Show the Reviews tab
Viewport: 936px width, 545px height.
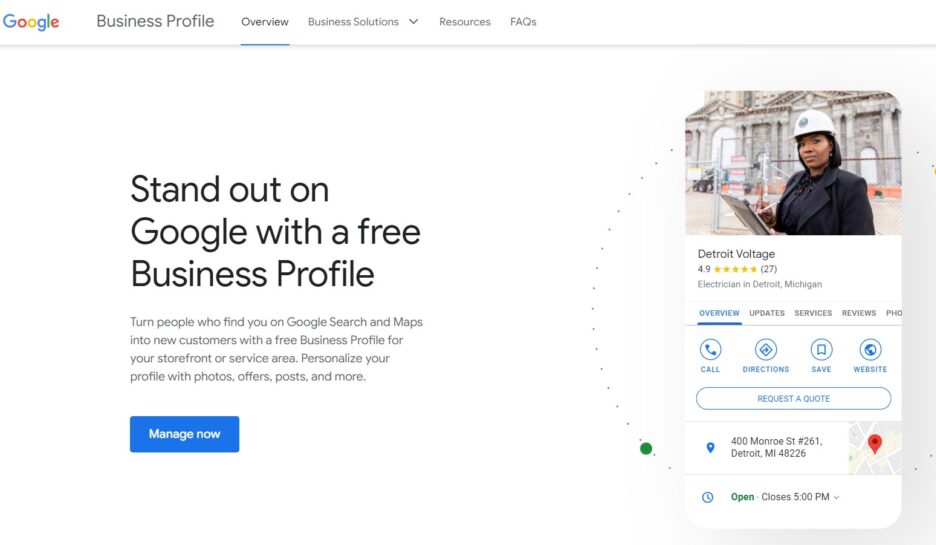[859, 313]
